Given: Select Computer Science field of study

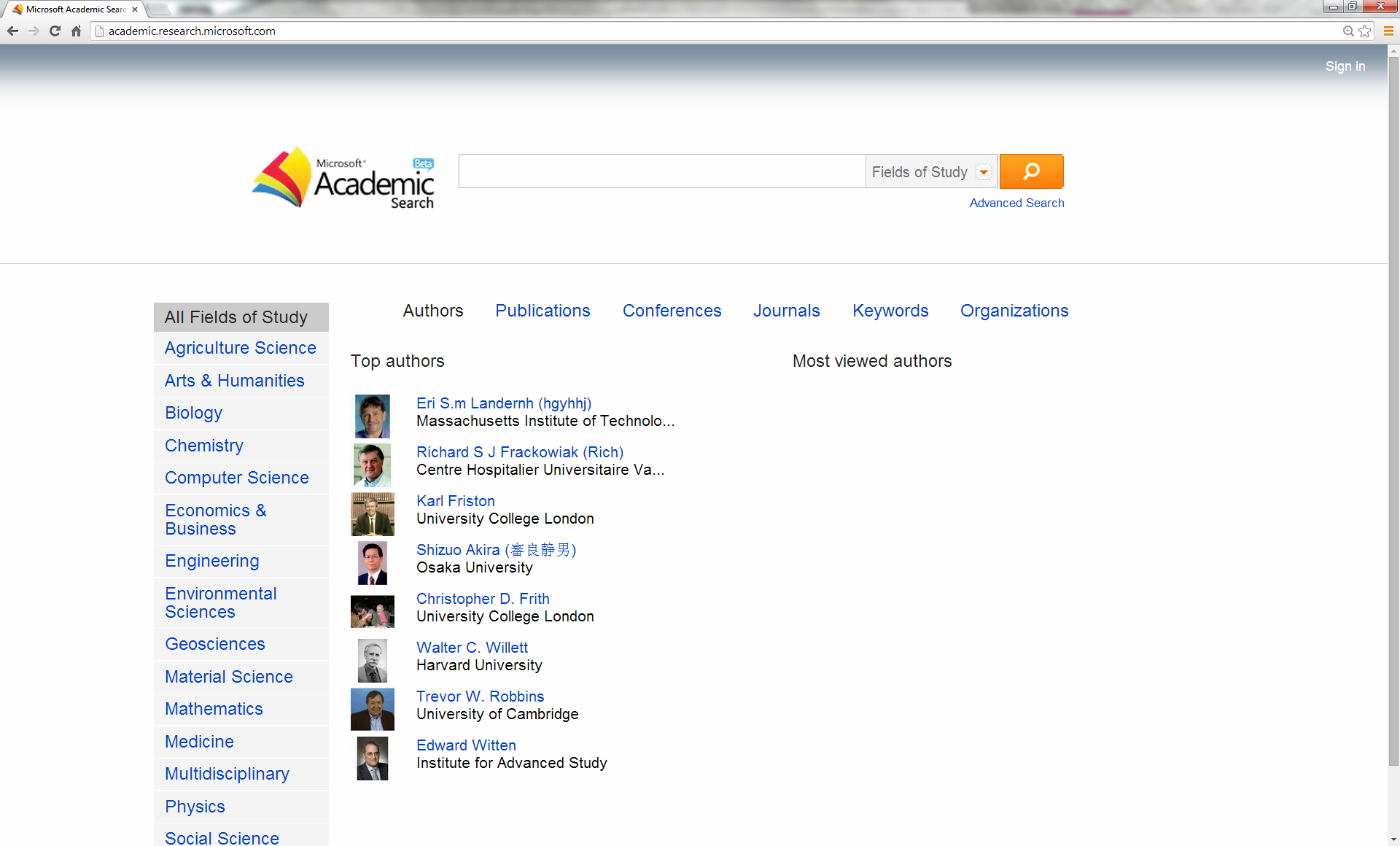Looking at the screenshot, I should tap(237, 478).
